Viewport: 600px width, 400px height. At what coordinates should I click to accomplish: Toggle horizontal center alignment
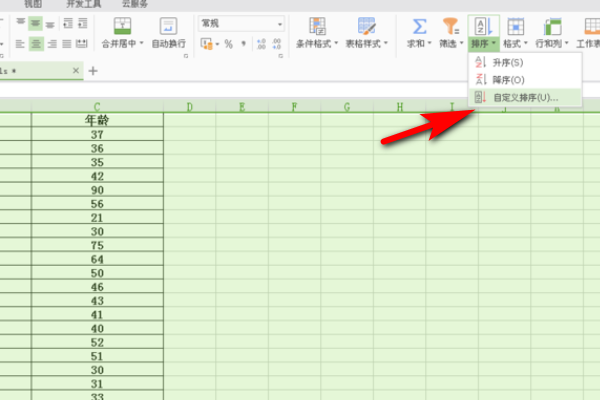click(36, 44)
